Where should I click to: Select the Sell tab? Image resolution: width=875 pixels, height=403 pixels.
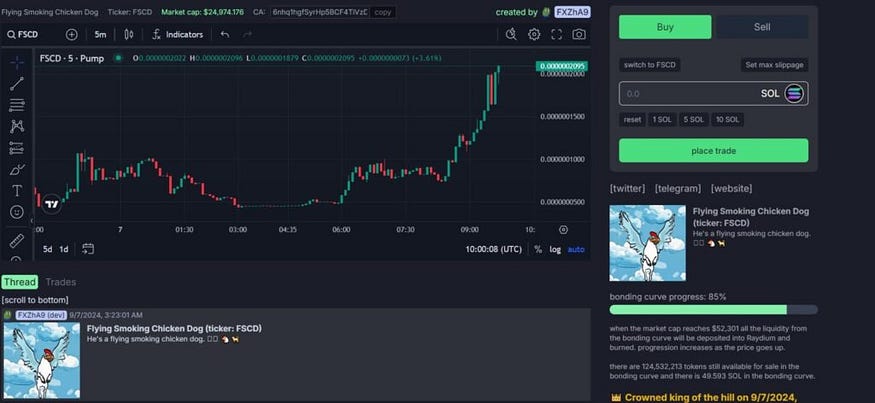(762, 27)
